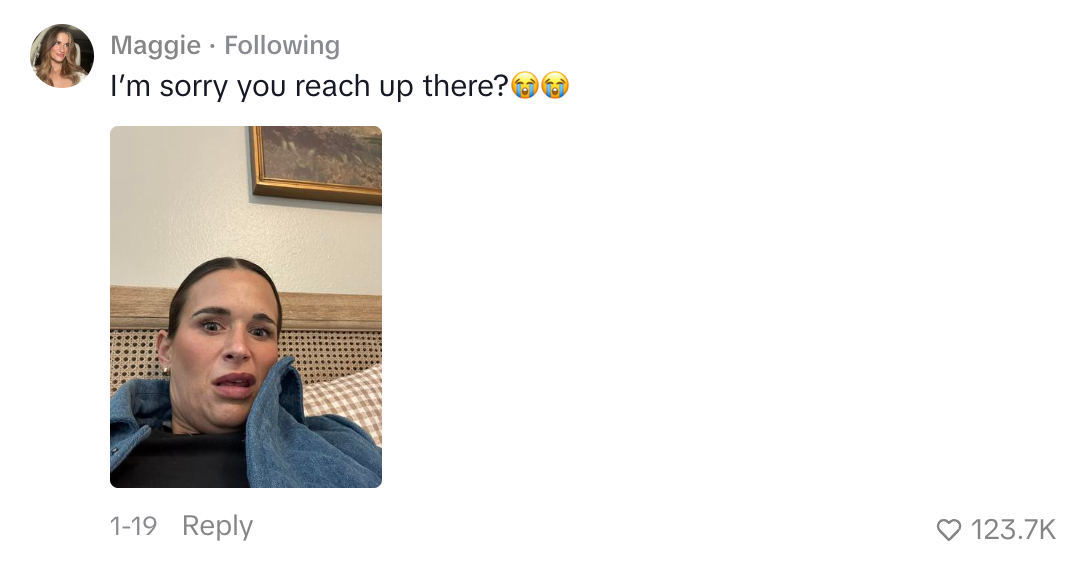Screen dimensions: 1068x566
Task: Click the Following label beside Maggie
Action: 282,46
